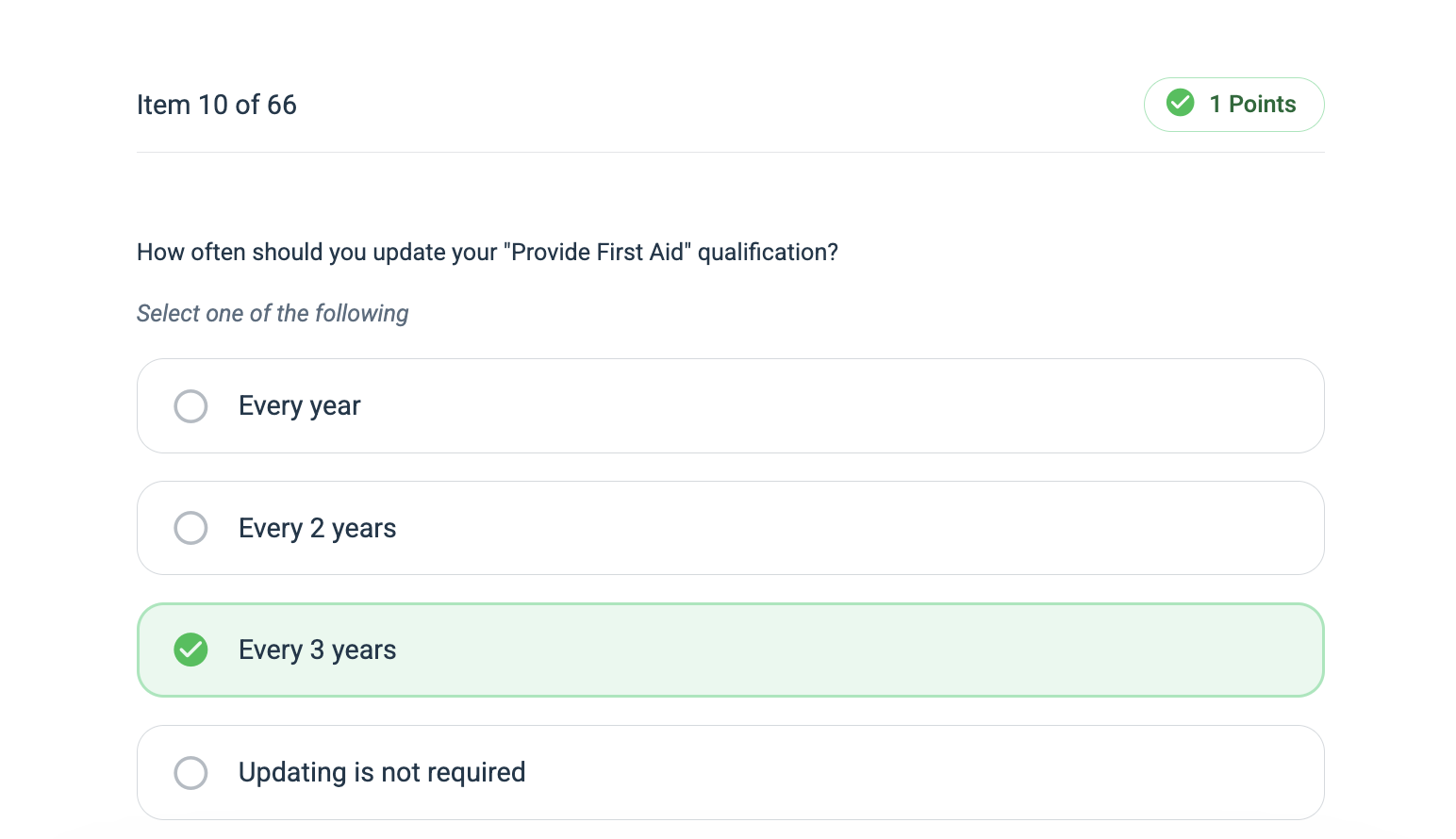
Task: Click the "Every 2 years" answer label
Action: [x=317, y=528]
